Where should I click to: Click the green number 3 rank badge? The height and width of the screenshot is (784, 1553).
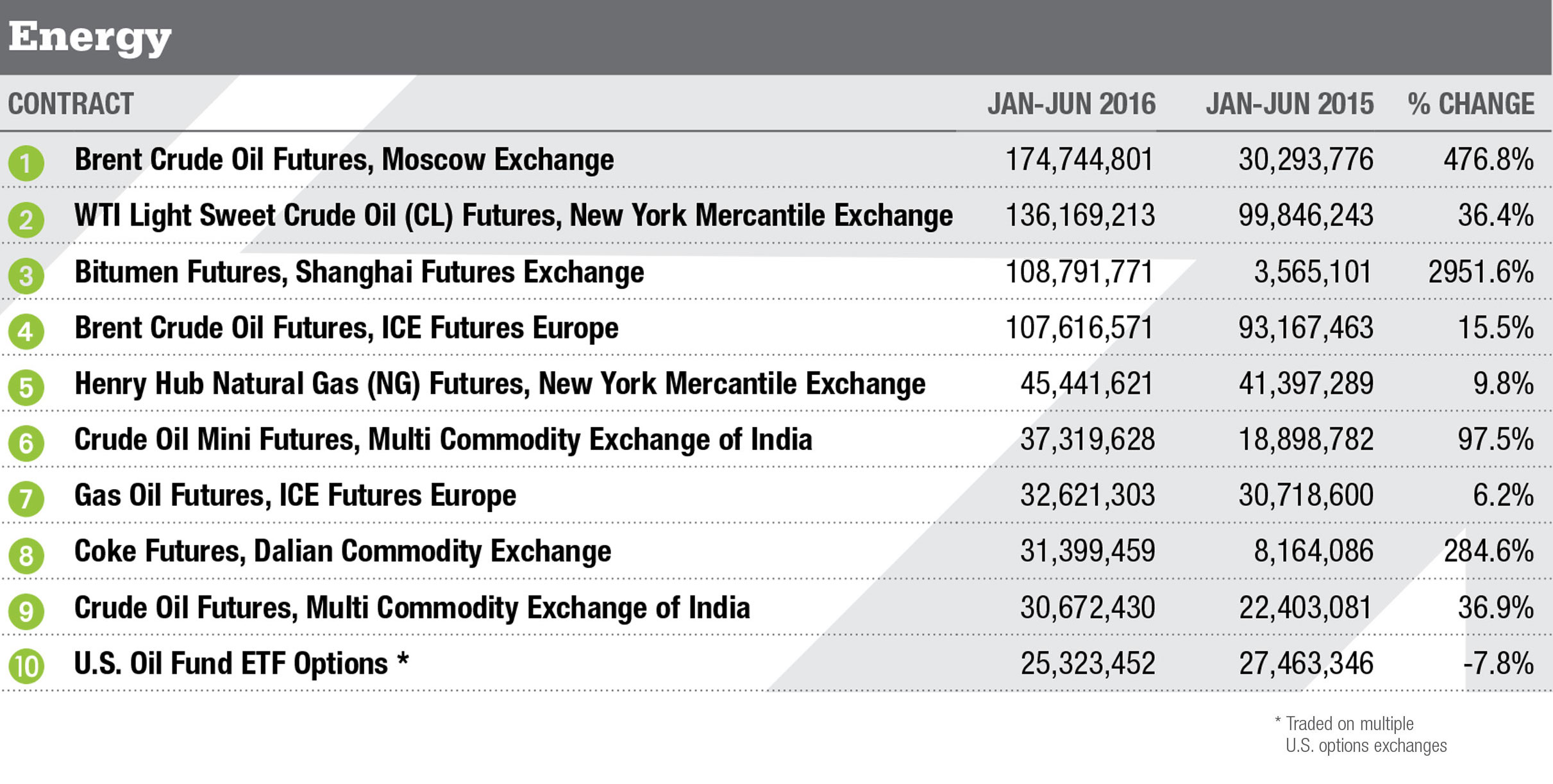26,276
